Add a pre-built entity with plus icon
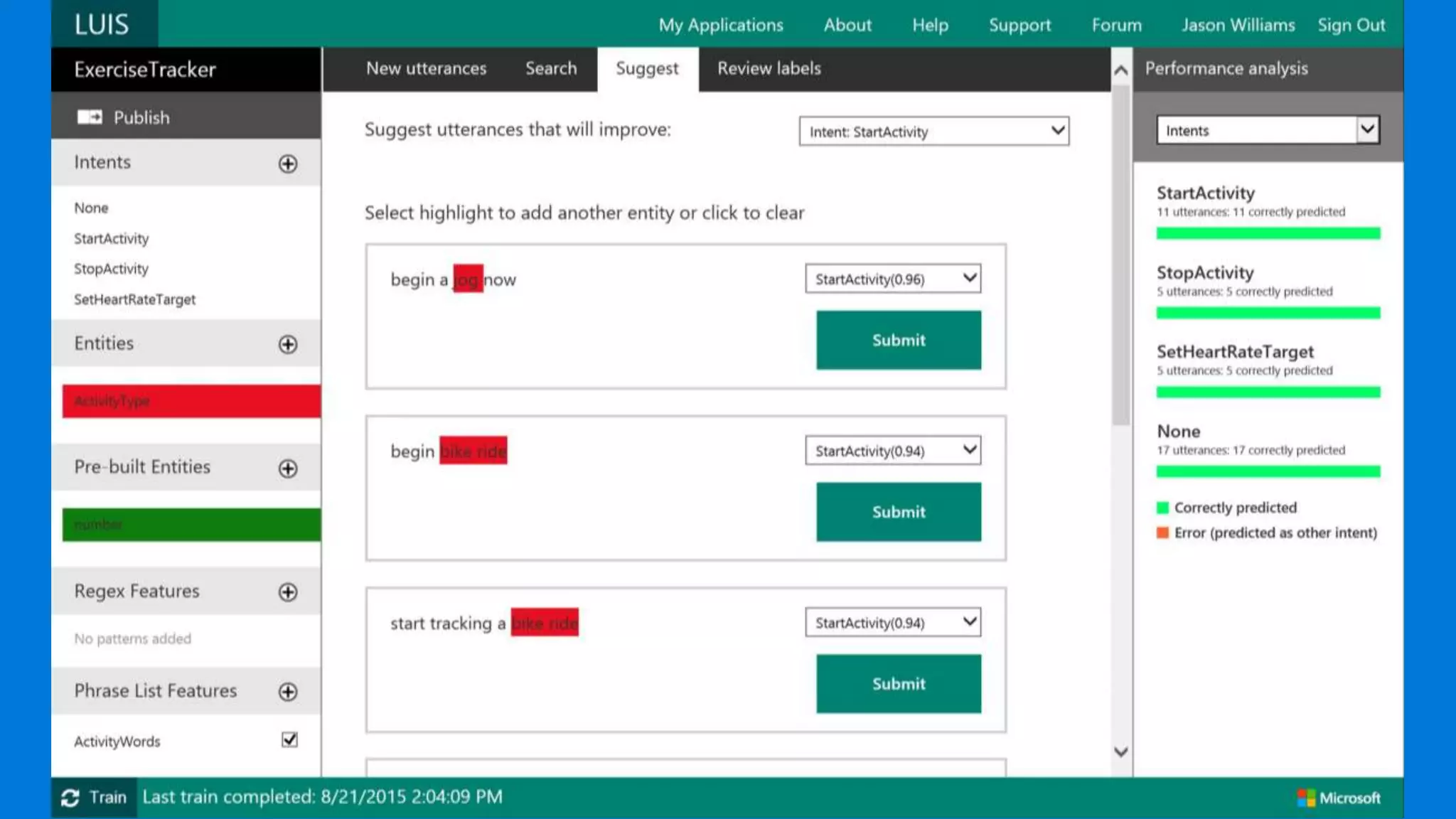The height and width of the screenshot is (819, 1456). coord(288,469)
